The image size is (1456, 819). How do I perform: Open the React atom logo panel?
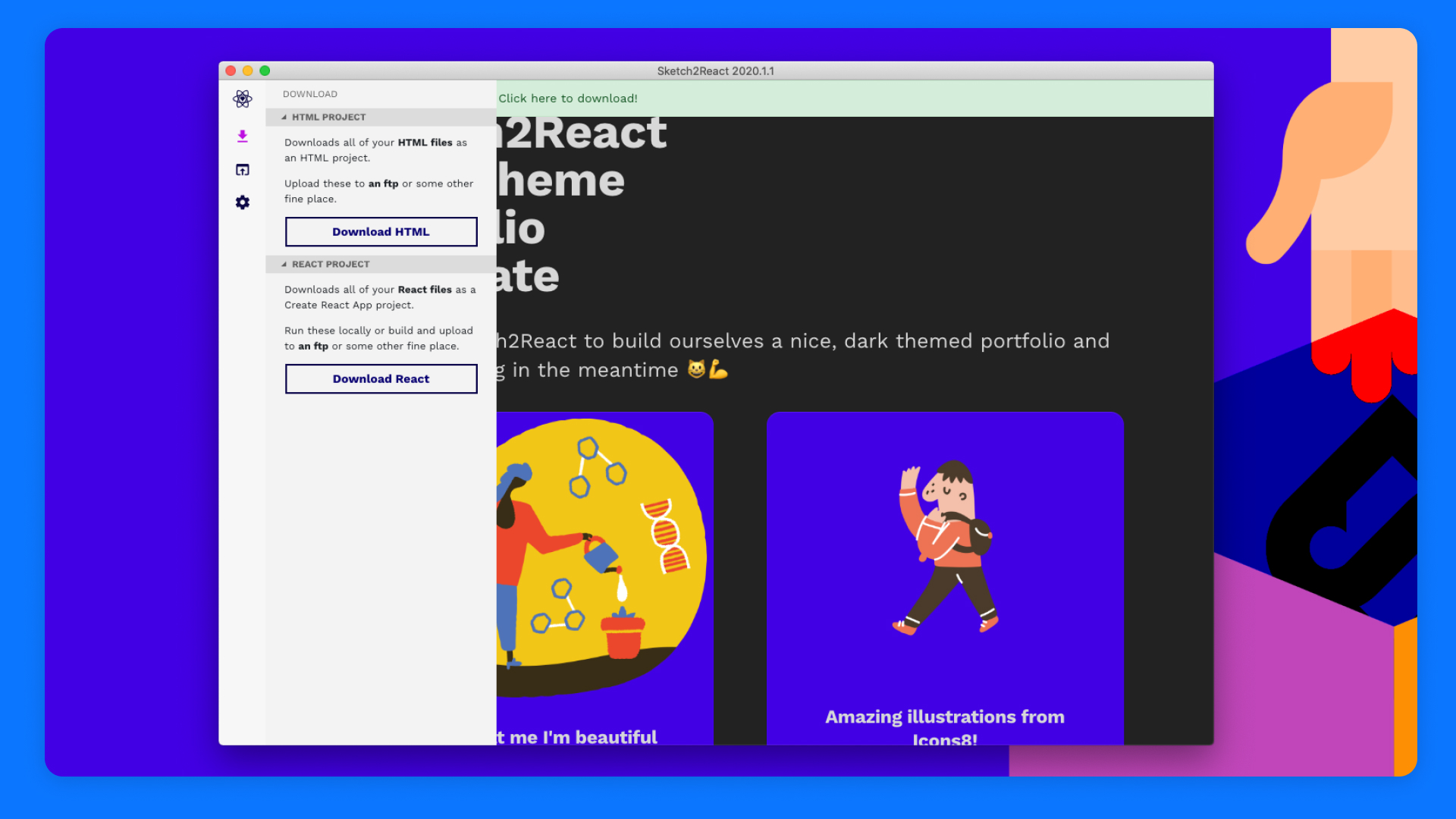243,99
